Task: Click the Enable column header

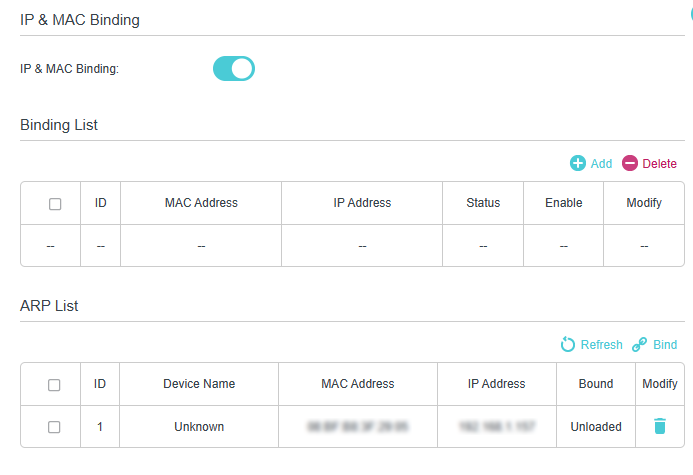Action: point(564,203)
